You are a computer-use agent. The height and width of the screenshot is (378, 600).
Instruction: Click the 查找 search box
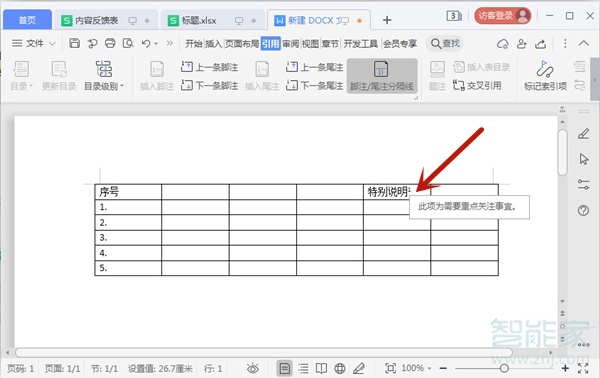[x=445, y=43]
